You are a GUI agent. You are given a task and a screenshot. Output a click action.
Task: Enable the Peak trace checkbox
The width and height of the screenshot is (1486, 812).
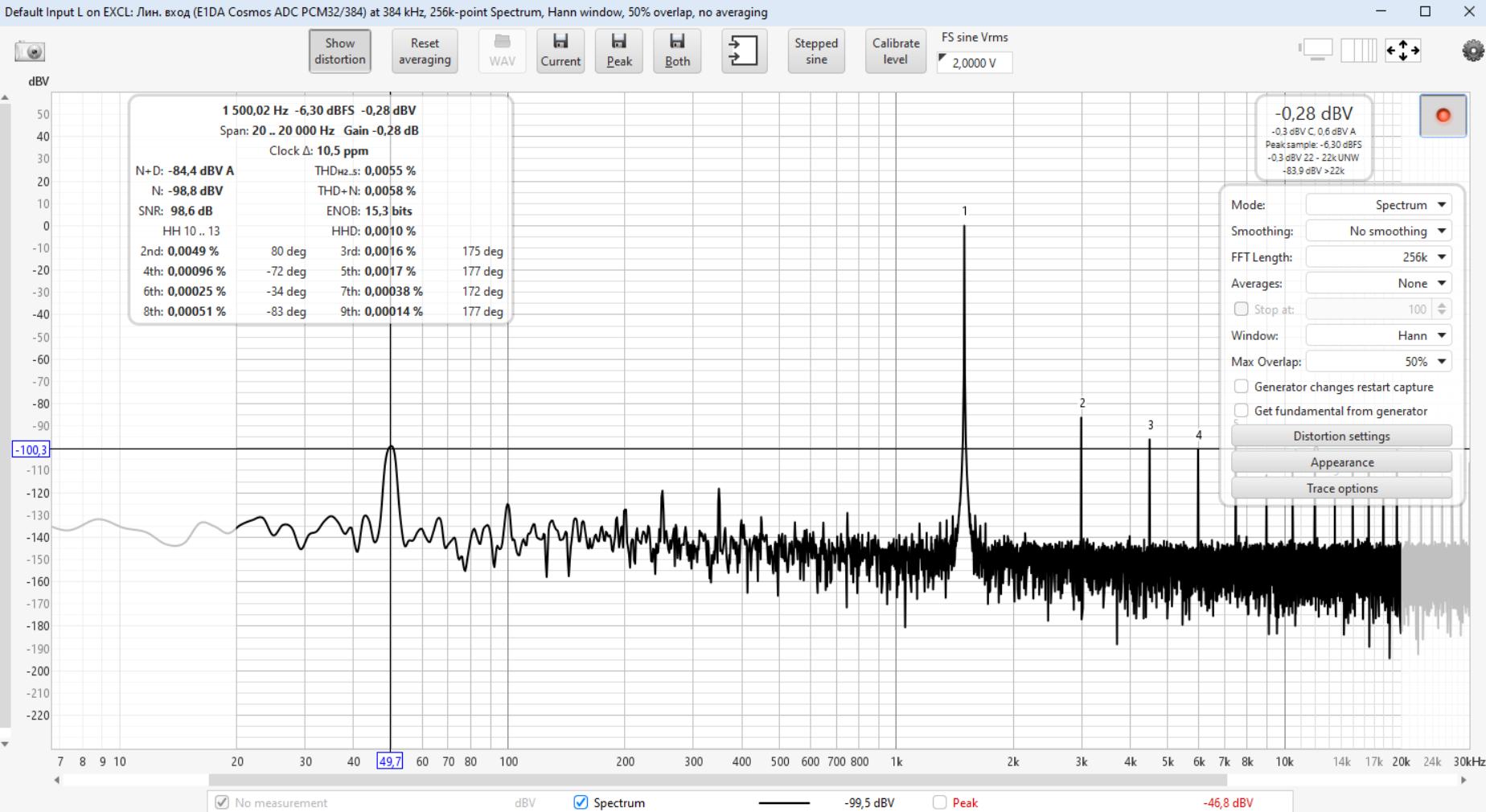click(x=939, y=802)
